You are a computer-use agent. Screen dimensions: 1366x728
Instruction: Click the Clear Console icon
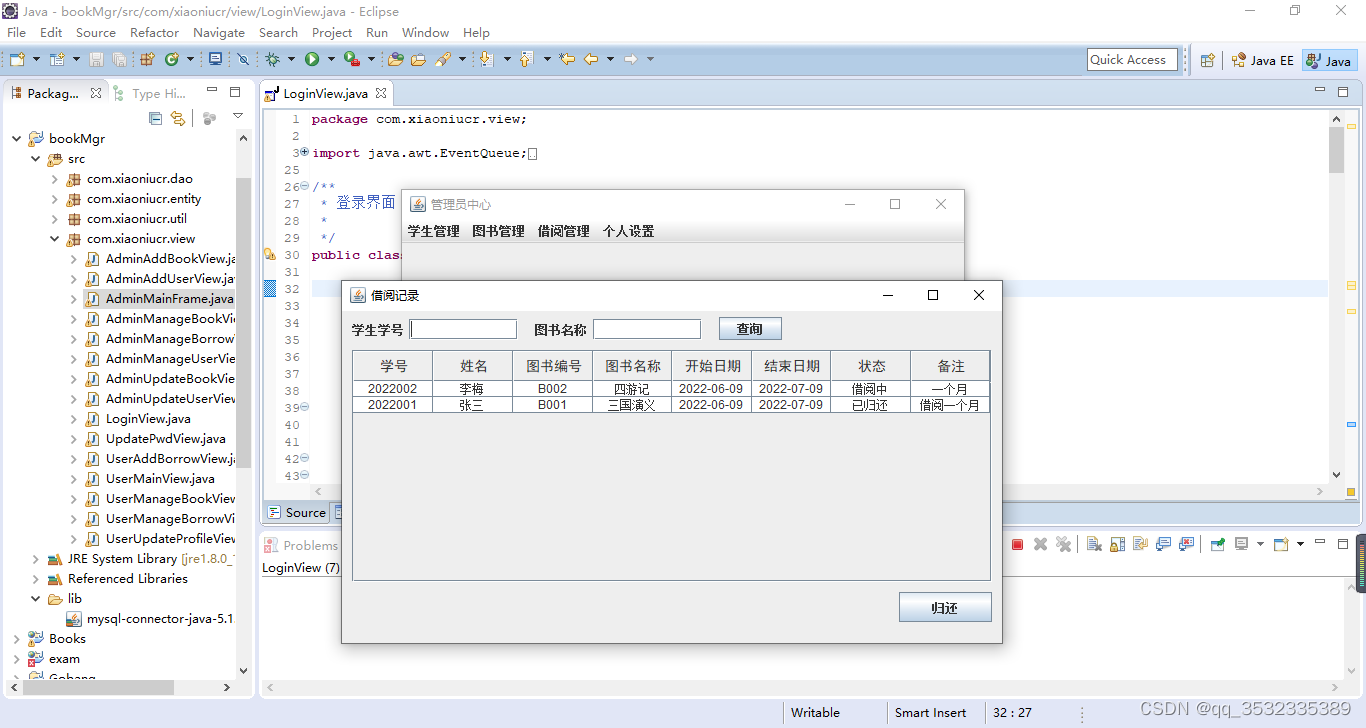1094,544
